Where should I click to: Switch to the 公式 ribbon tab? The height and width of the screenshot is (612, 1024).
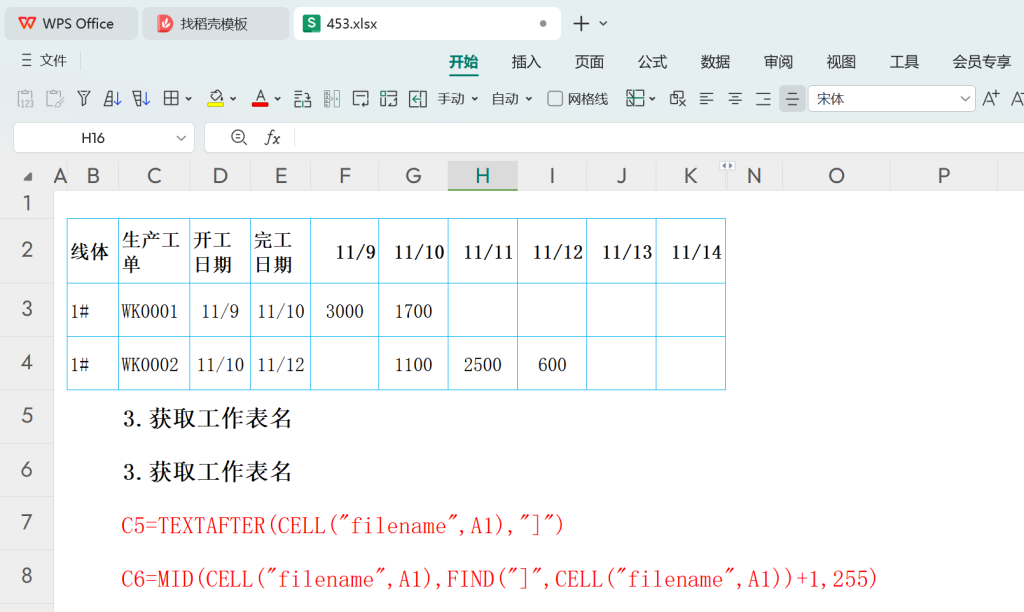click(x=652, y=62)
